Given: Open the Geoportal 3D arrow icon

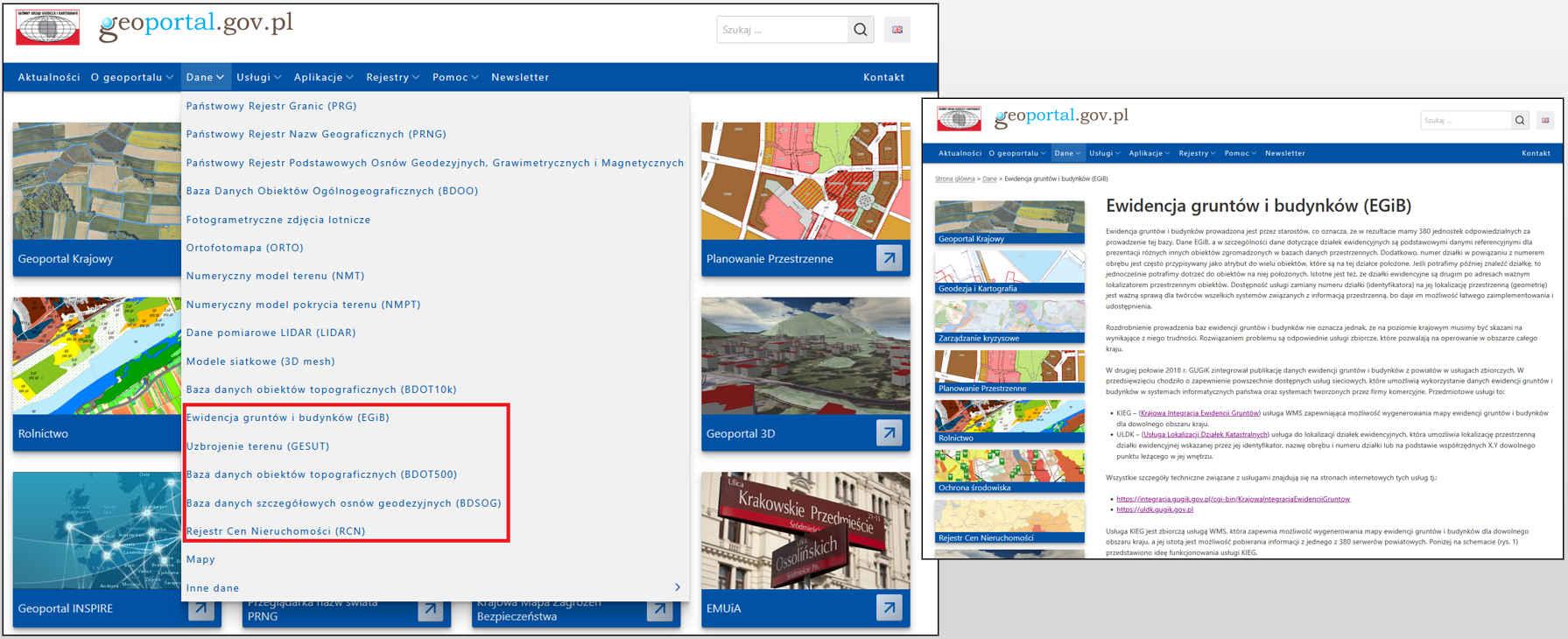Looking at the screenshot, I should click(x=889, y=433).
